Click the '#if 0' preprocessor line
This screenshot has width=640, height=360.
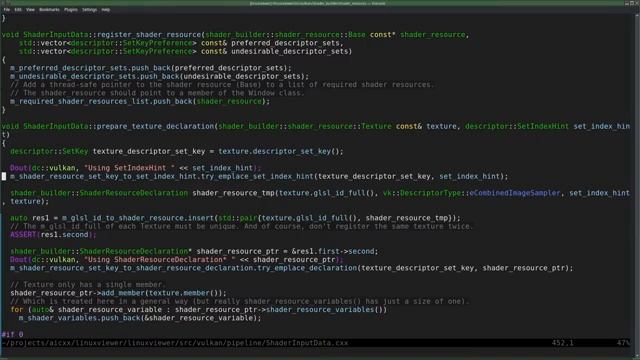[12, 334]
